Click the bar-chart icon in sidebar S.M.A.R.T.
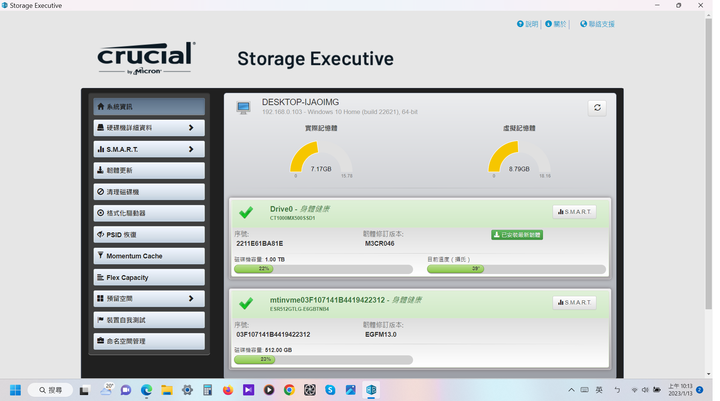Viewport: 720px width, 401px height. (101, 149)
